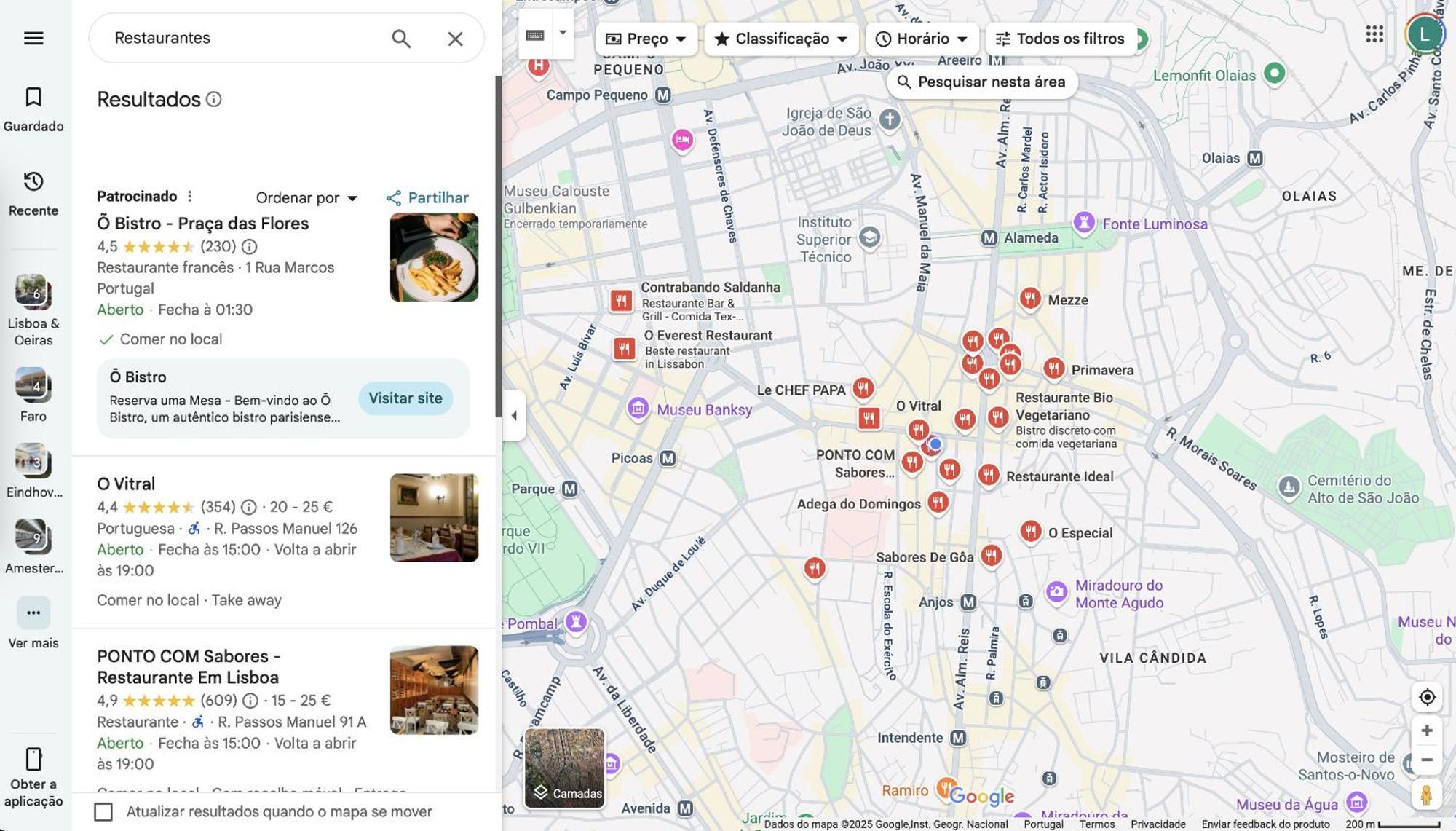Click info icon beside Ō Bistro rating
This screenshot has height=831, width=1456.
click(x=249, y=247)
